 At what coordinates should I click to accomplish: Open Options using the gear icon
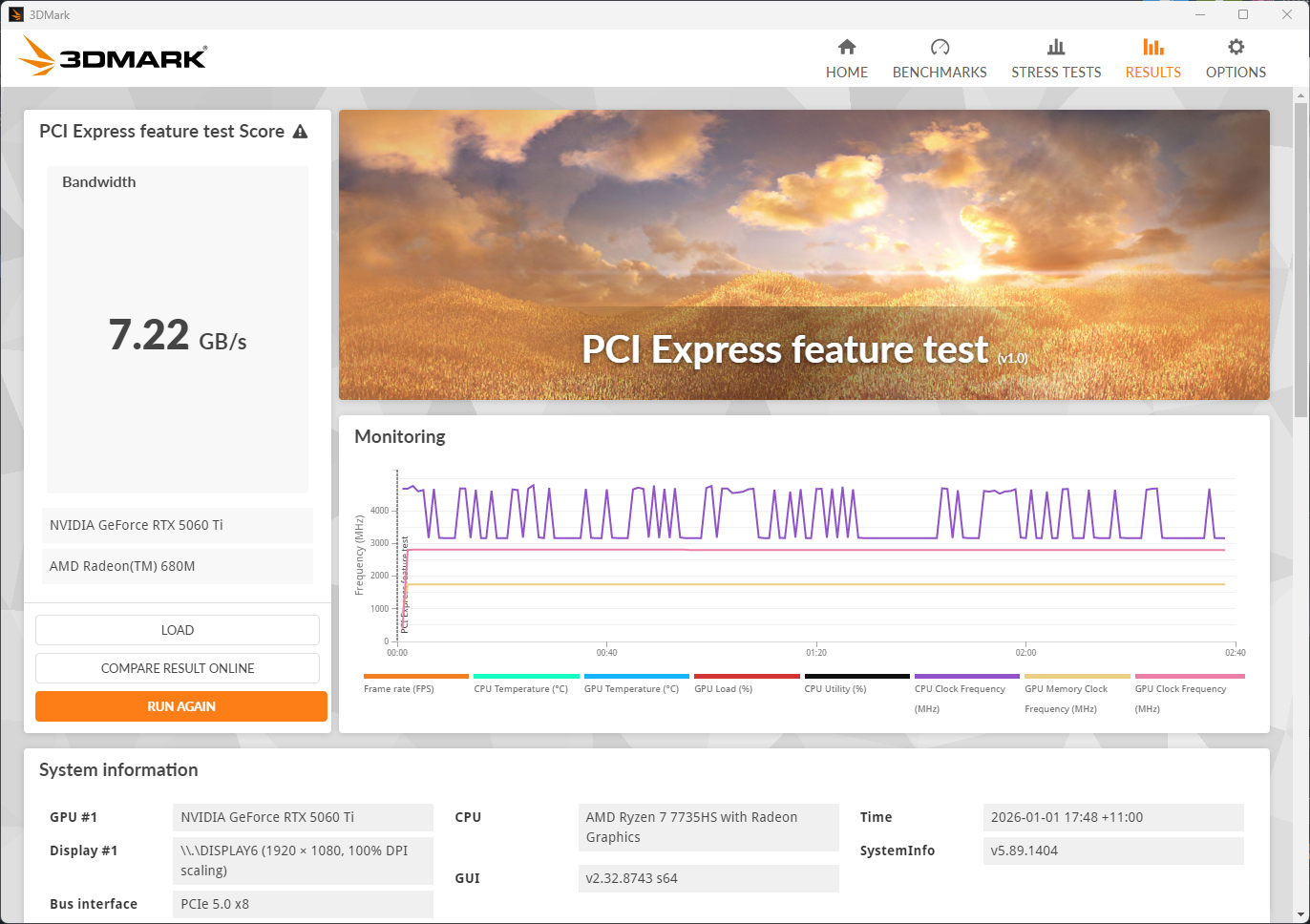coord(1236,48)
